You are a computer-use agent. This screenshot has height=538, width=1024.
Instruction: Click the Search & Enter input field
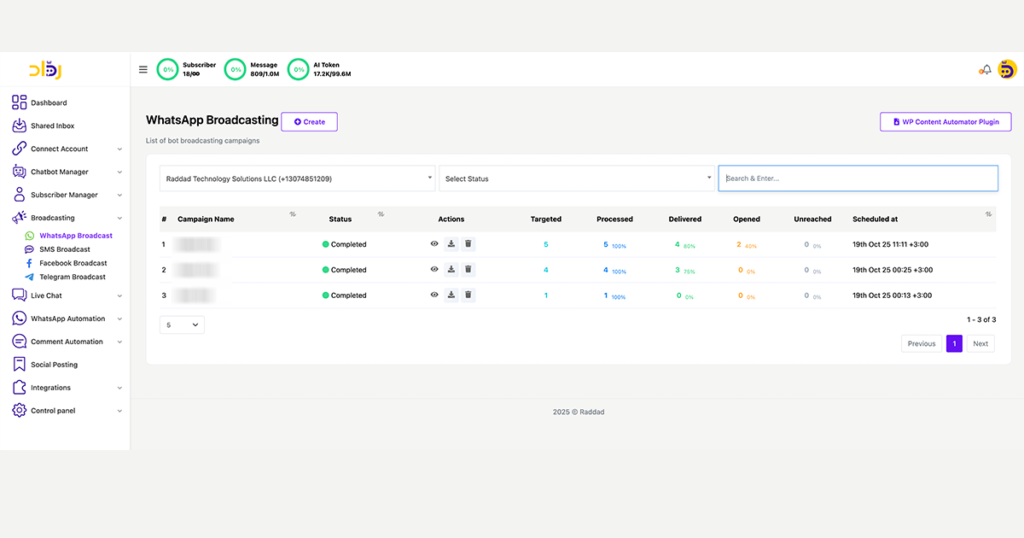tap(857, 179)
